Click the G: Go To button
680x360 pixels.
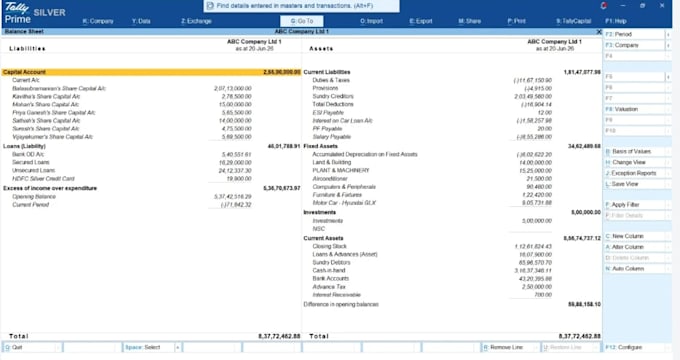tap(301, 21)
